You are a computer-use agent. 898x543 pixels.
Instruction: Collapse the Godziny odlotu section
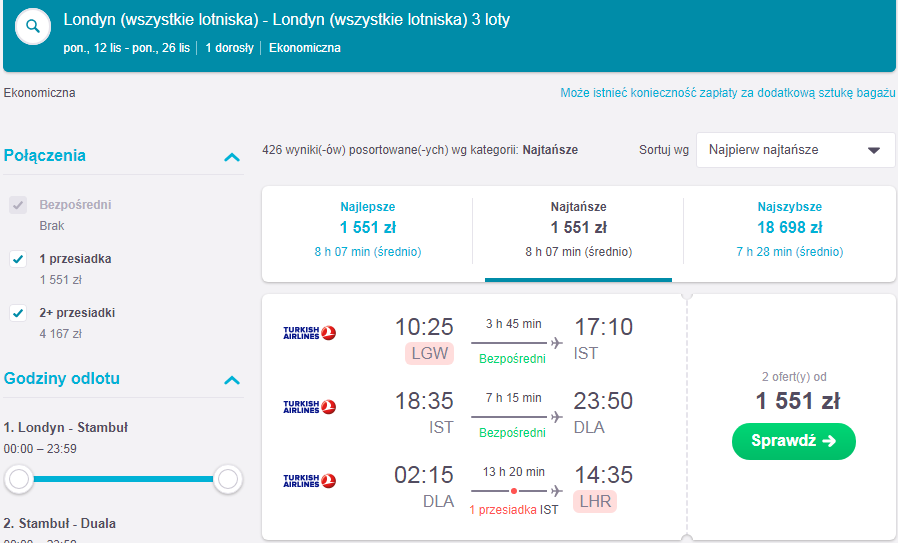coord(231,380)
